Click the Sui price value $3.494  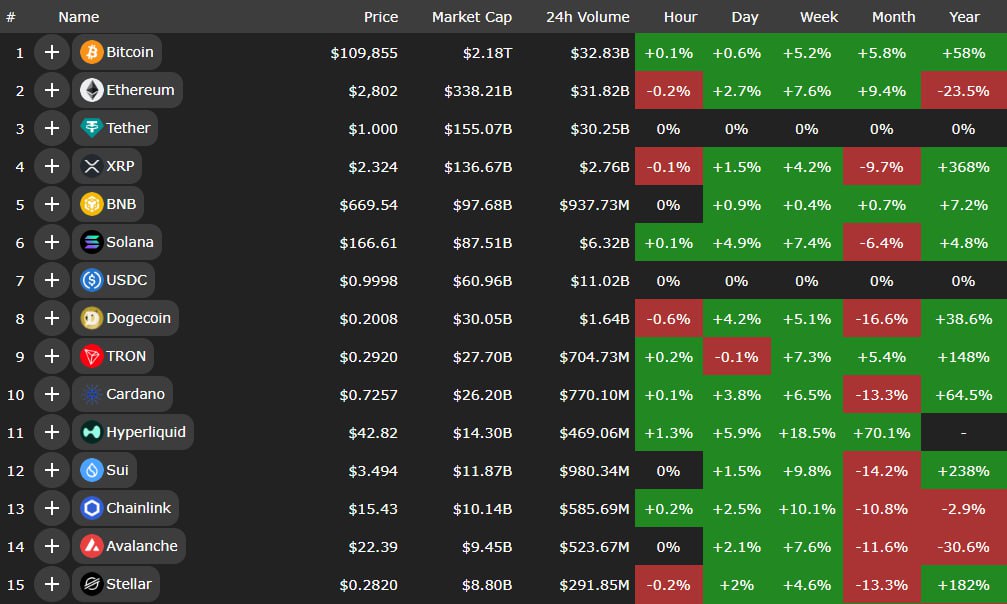pyautogui.click(x=374, y=471)
